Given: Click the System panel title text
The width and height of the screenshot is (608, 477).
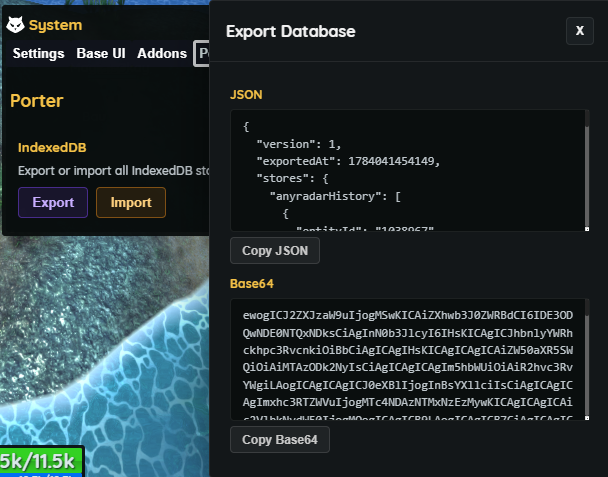Looking at the screenshot, I should pyautogui.click(x=55, y=25).
